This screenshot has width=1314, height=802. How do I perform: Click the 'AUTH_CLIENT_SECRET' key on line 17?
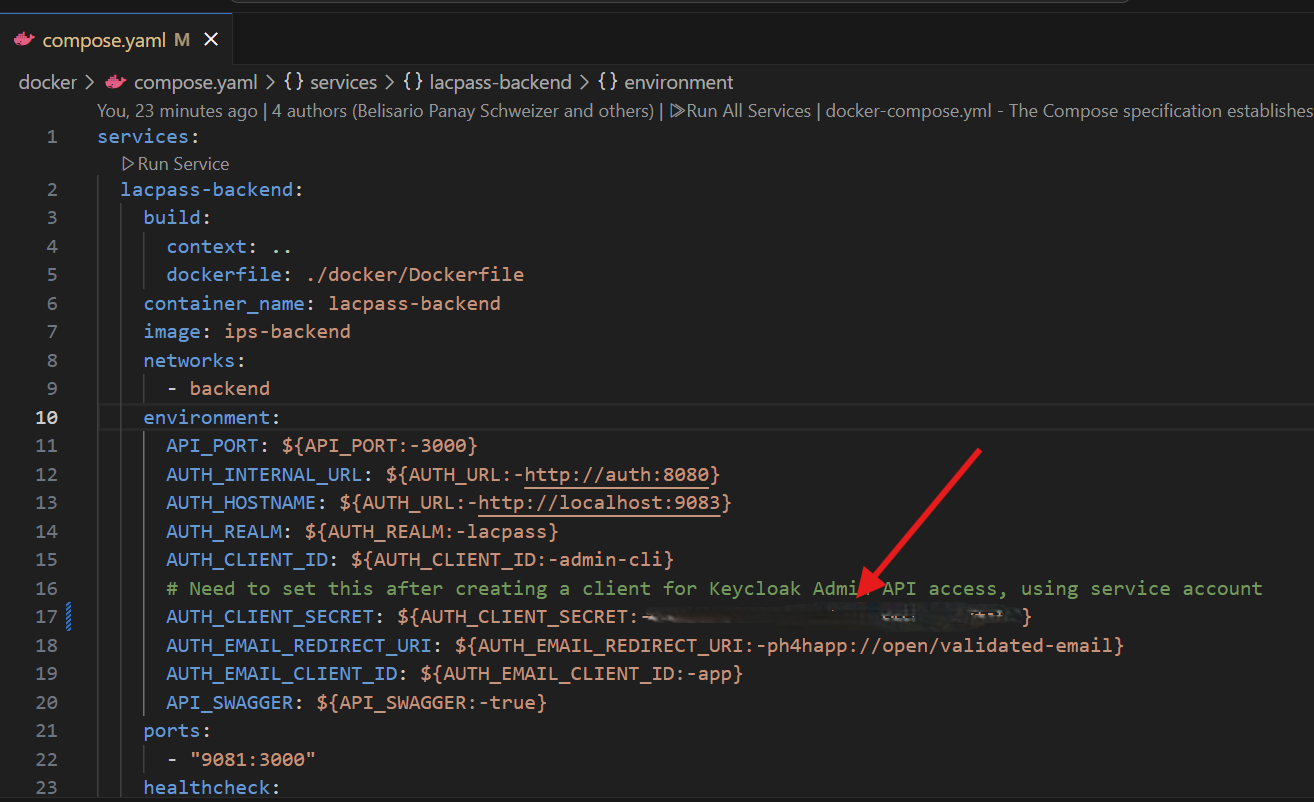[x=270, y=616]
